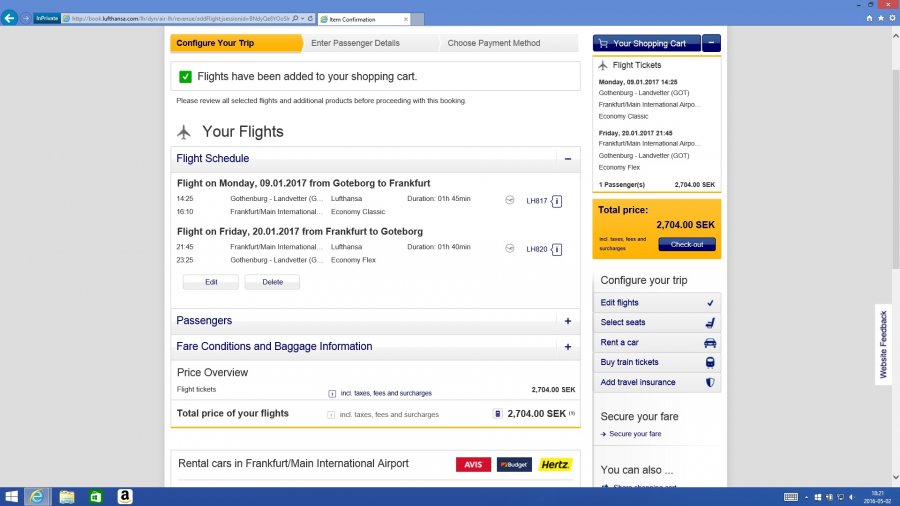The image size is (900, 506).
Task: Collapse the shopping cart panel with the minus button
Action: 711,43
